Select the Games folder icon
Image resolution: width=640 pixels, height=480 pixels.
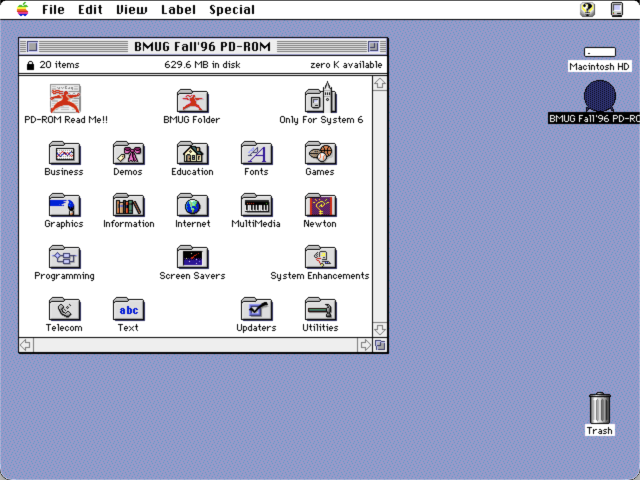[x=321, y=153]
